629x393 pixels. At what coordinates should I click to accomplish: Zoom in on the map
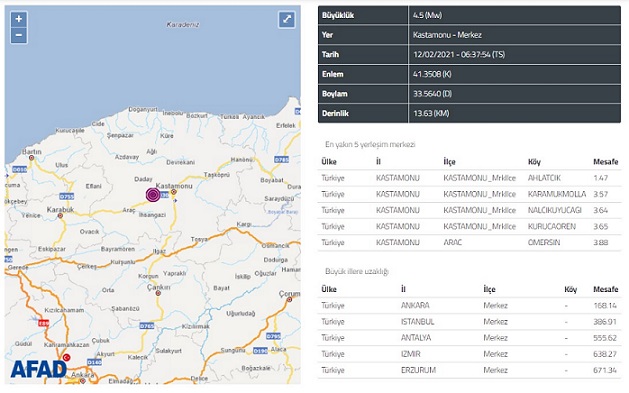click(x=19, y=19)
